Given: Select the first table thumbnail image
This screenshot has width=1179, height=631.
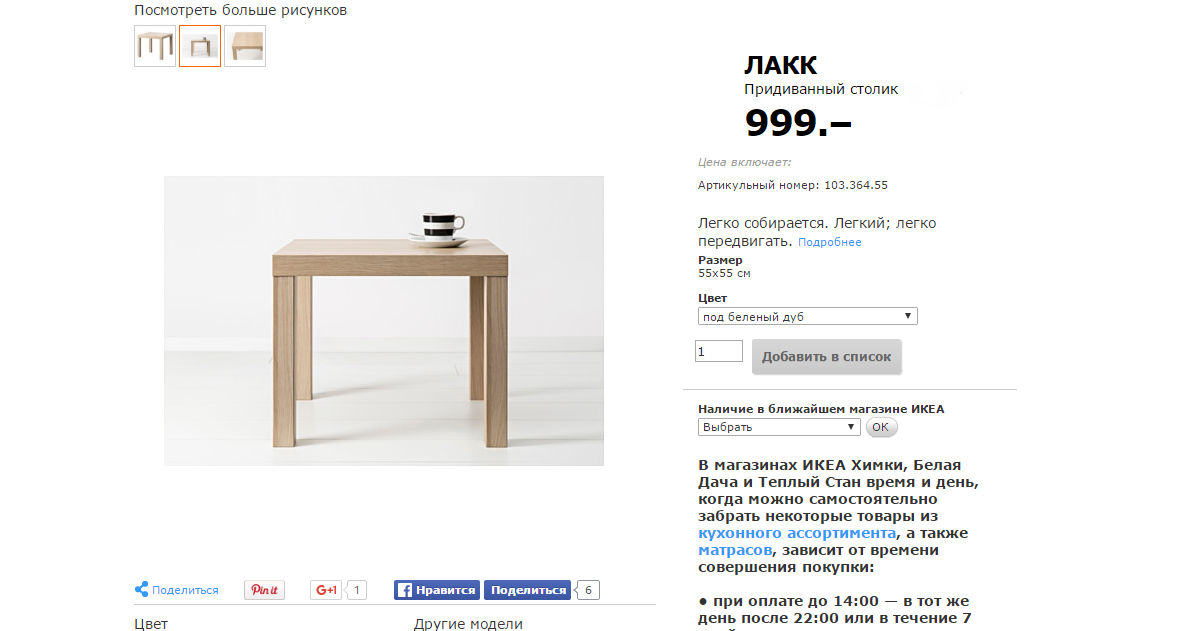Looking at the screenshot, I should [155, 46].
